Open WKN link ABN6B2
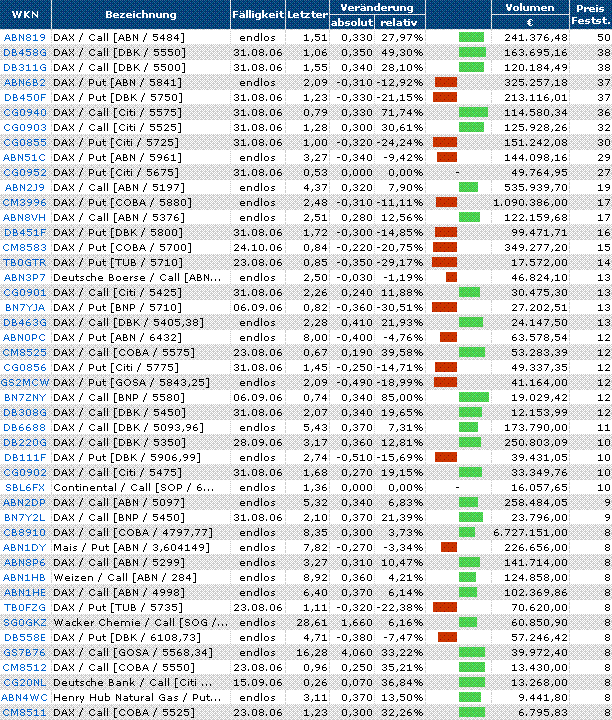This screenshot has height=720, width=612. coord(25,83)
